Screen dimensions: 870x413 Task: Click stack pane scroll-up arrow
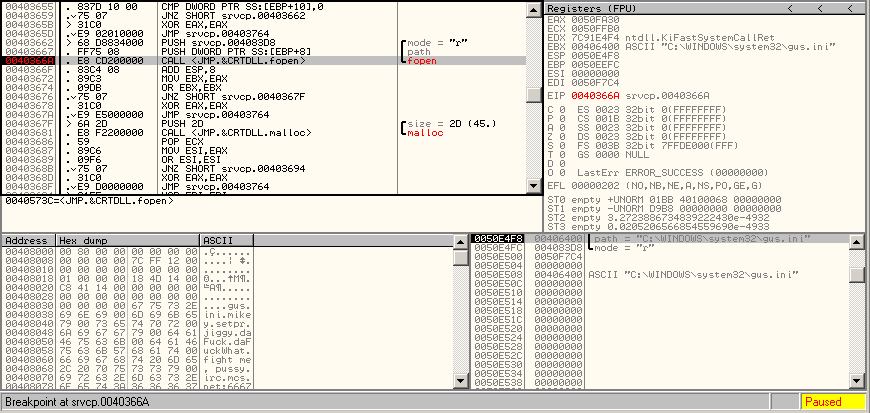[856, 241]
